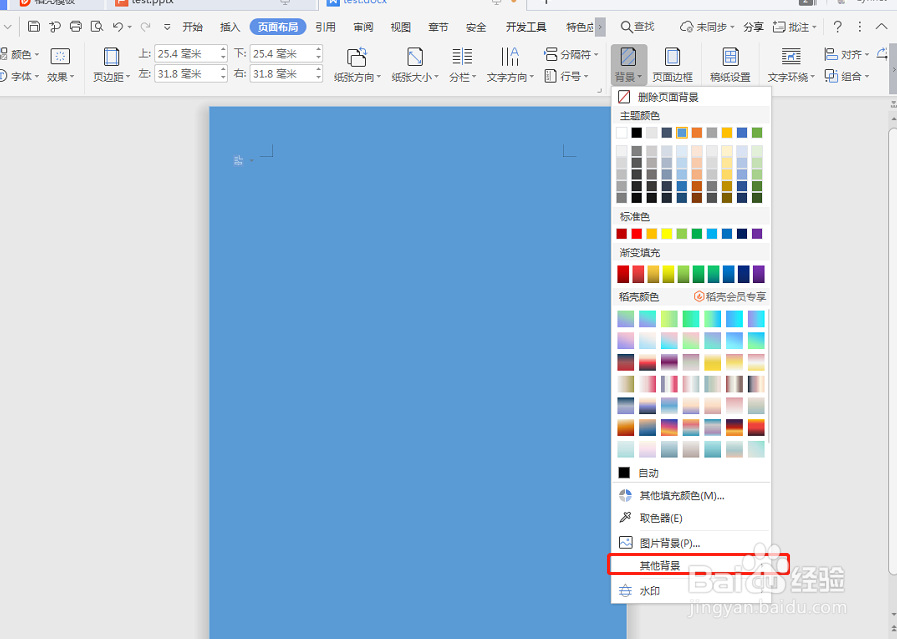
Task: Pick the standard purple color swatch
Action: click(757, 233)
